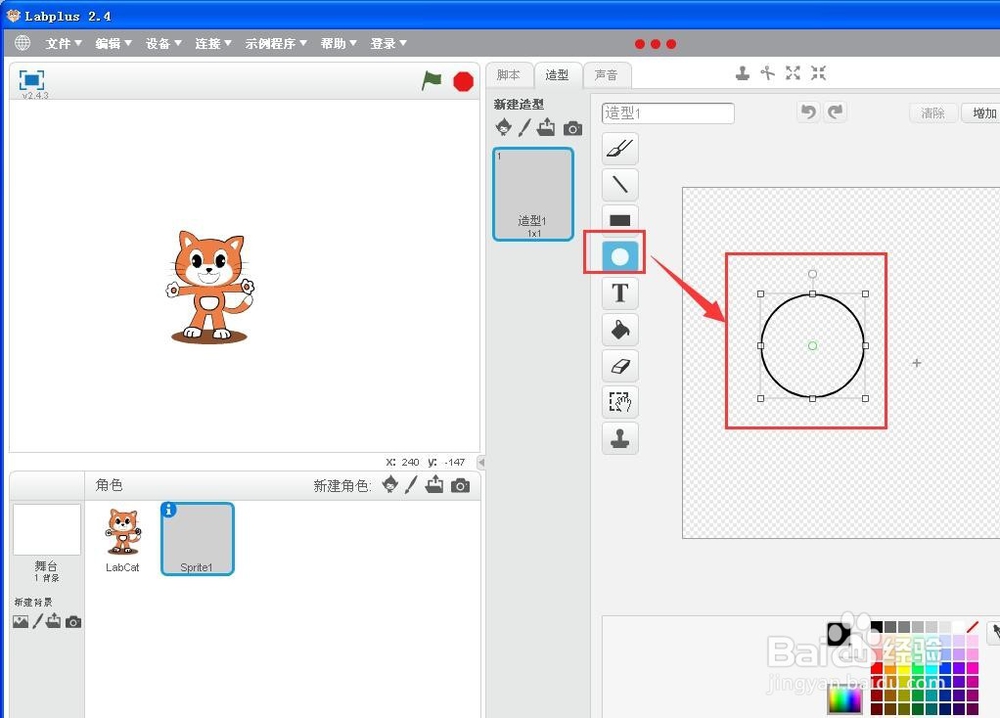Undo the last paint action
Screen dimensions: 1000x718
pos(808,112)
